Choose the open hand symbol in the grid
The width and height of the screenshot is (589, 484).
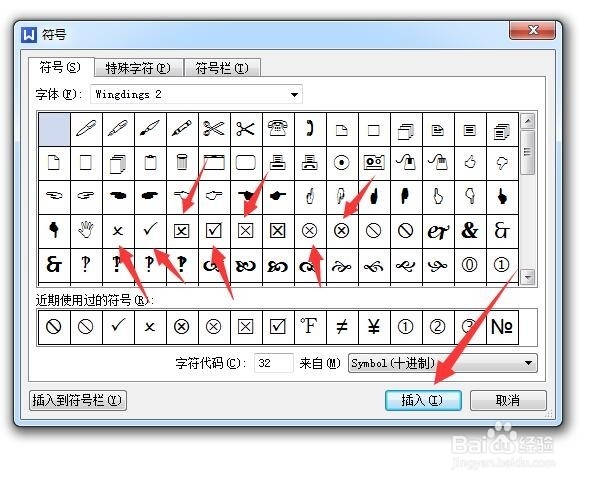[x=86, y=230]
